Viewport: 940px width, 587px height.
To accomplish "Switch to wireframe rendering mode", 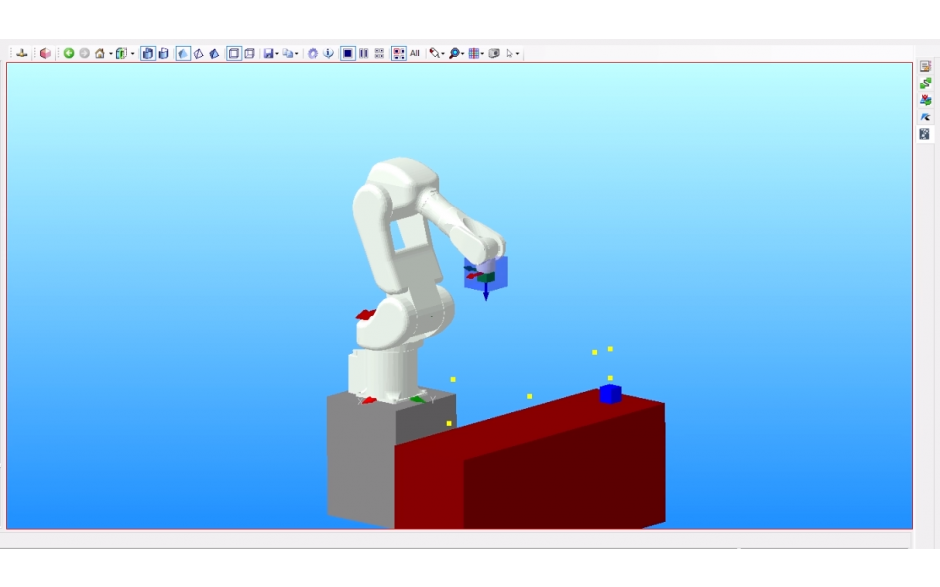I will point(198,53).
